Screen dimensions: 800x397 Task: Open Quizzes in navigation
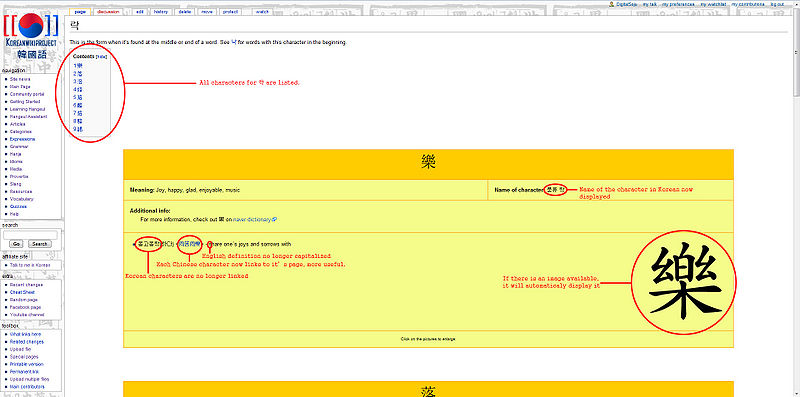[x=18, y=207]
